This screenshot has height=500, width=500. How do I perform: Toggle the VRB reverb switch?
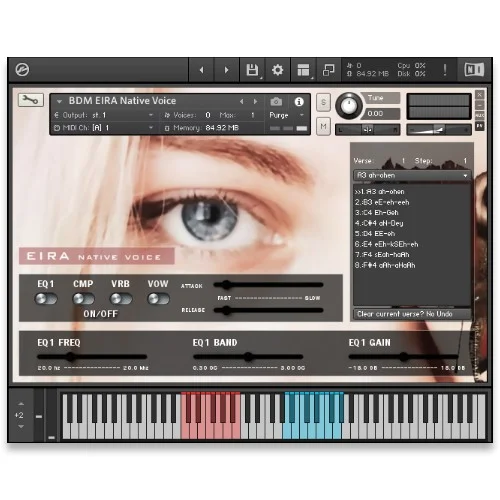pyautogui.click(x=121, y=299)
